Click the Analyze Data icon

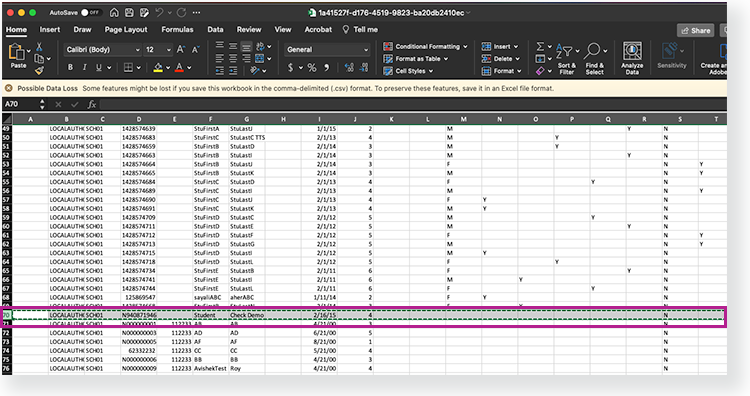tap(632, 58)
